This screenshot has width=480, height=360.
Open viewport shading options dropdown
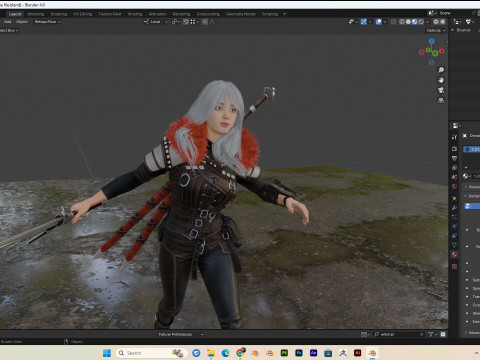pyautogui.click(x=427, y=22)
